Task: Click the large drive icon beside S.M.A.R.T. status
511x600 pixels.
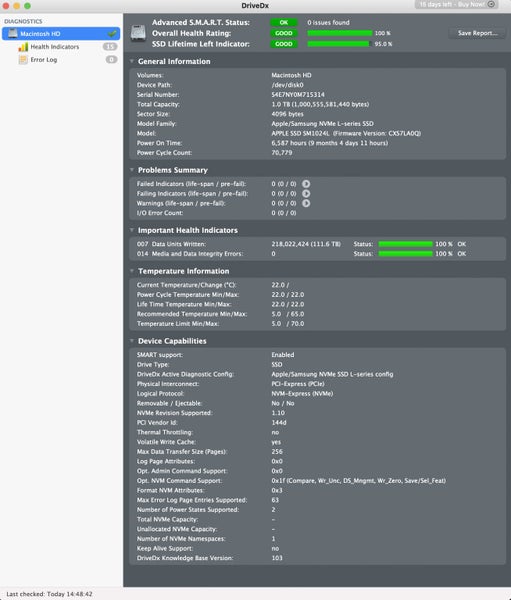Action: (138, 33)
